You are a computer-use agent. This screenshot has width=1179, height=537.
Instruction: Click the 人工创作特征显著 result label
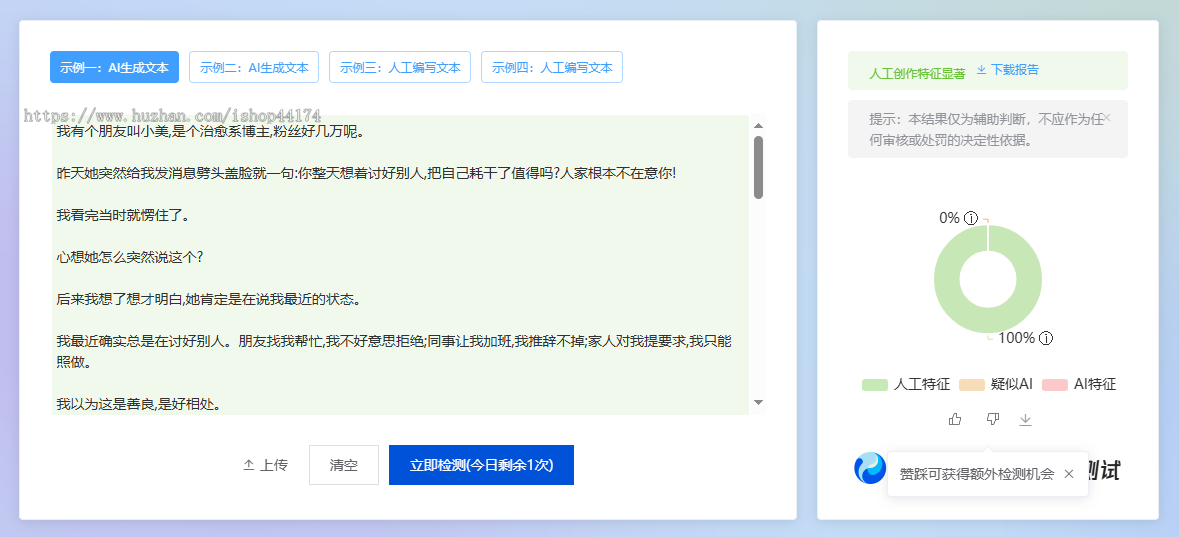tap(917, 72)
